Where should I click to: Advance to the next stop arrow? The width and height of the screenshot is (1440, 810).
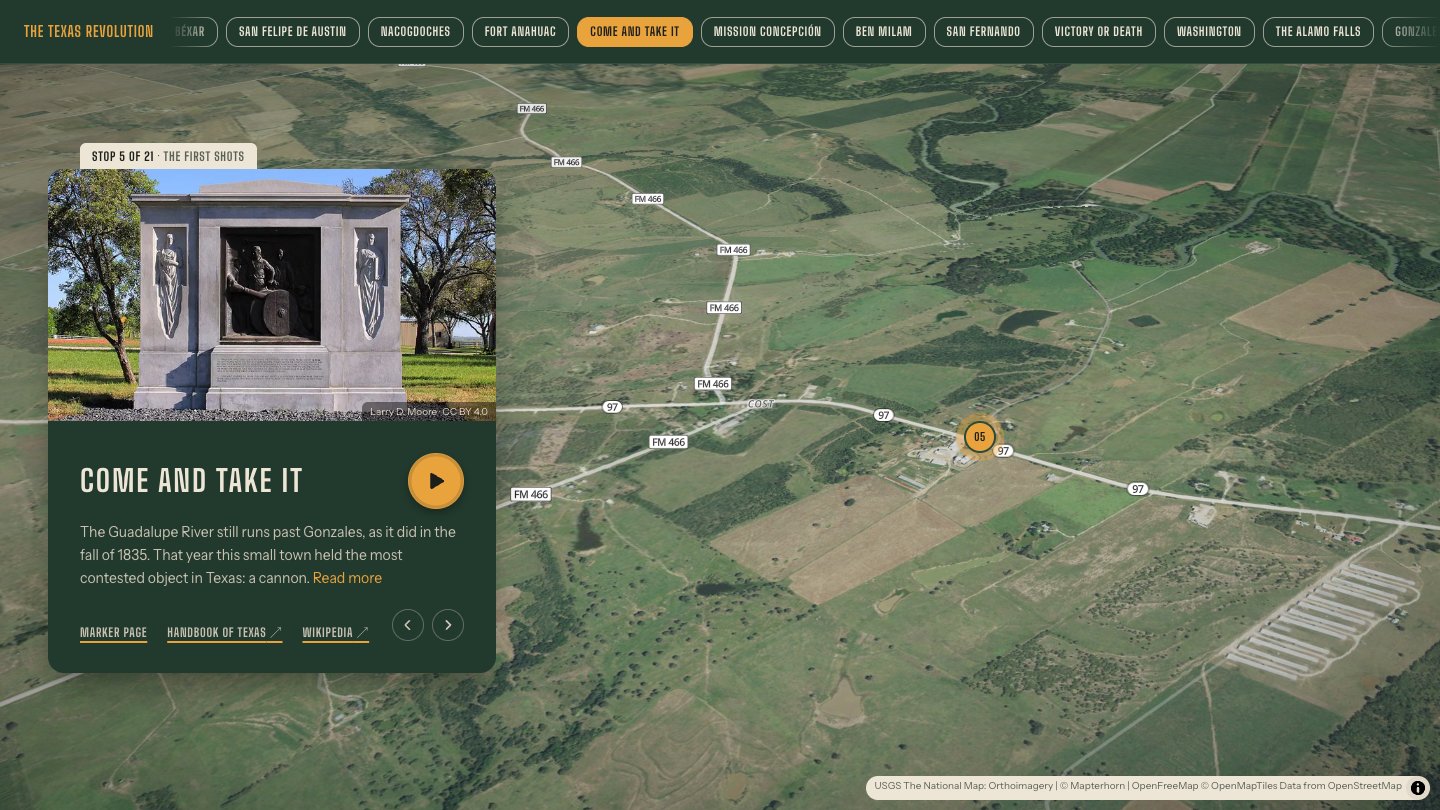coord(448,625)
